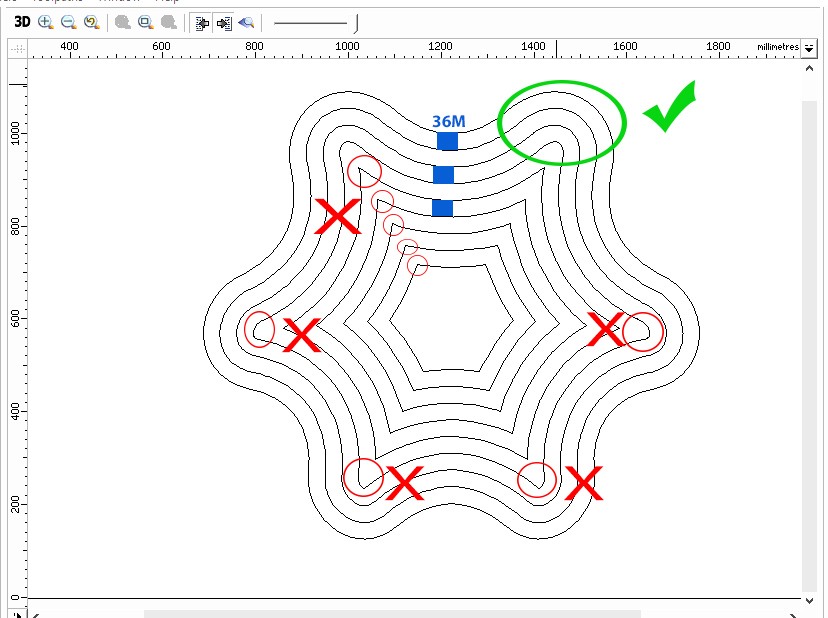Click the millimetres label on ruler
The height and width of the screenshot is (618, 828).
778,47
